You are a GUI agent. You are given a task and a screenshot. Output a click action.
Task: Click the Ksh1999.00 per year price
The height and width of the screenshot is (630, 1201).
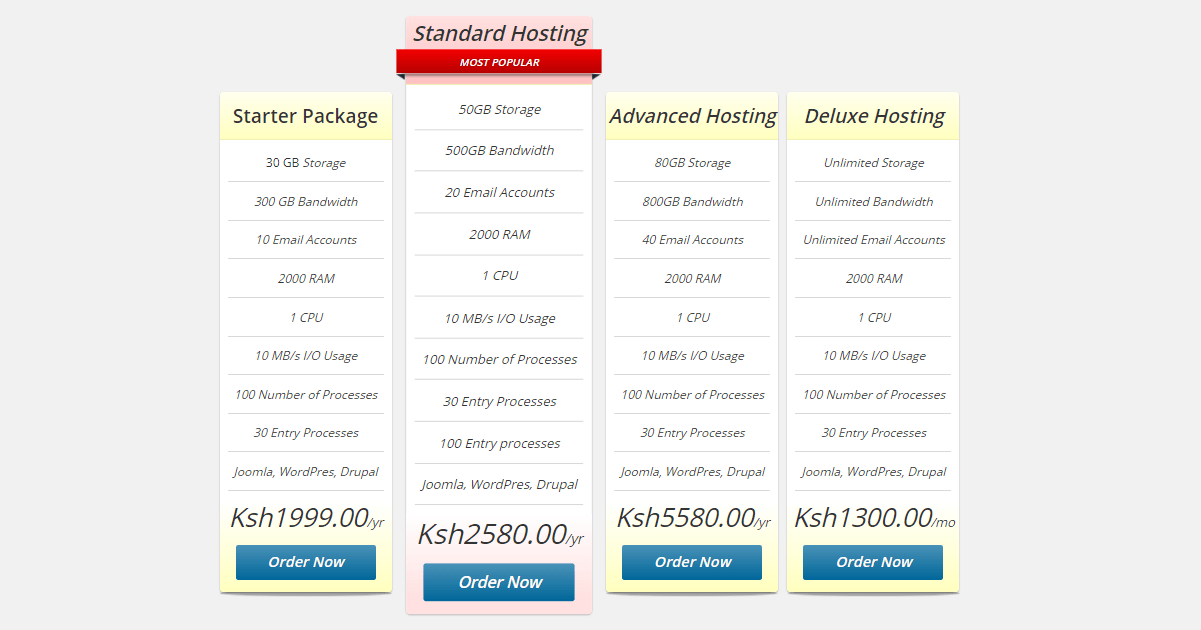click(306, 518)
